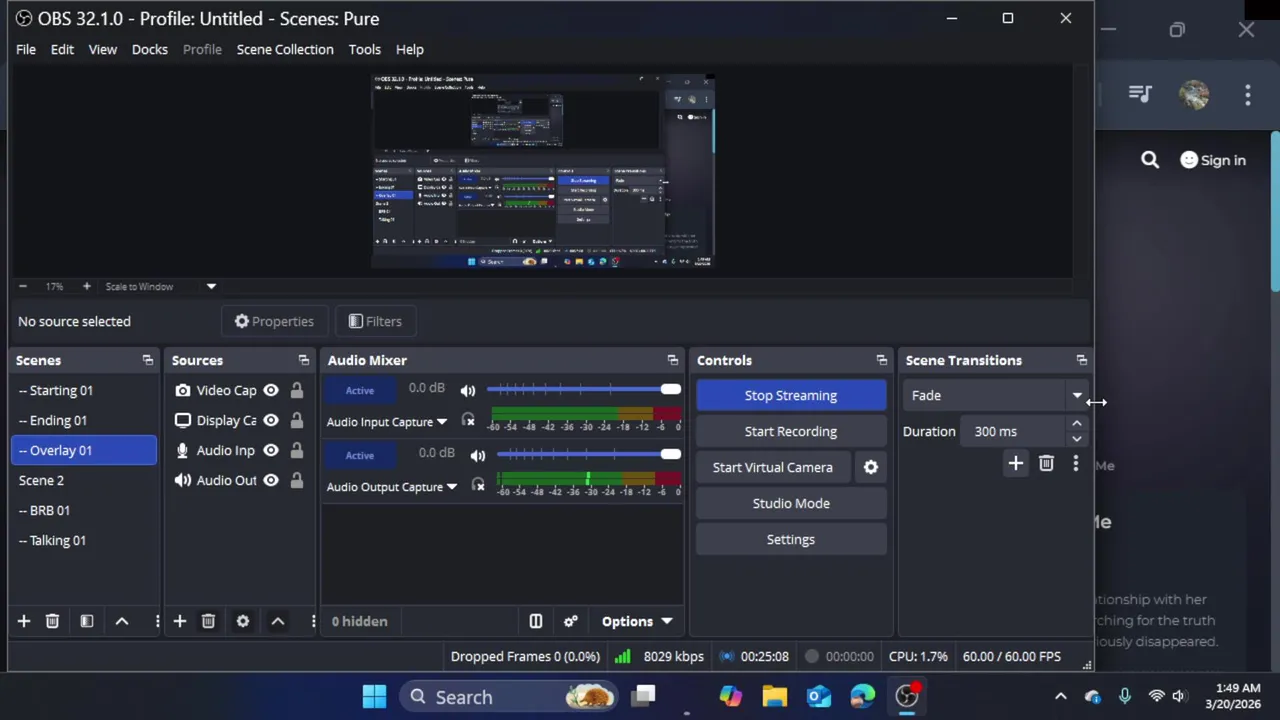Enable Studio Mode
Image resolution: width=1280 pixels, height=720 pixels.
tap(791, 503)
